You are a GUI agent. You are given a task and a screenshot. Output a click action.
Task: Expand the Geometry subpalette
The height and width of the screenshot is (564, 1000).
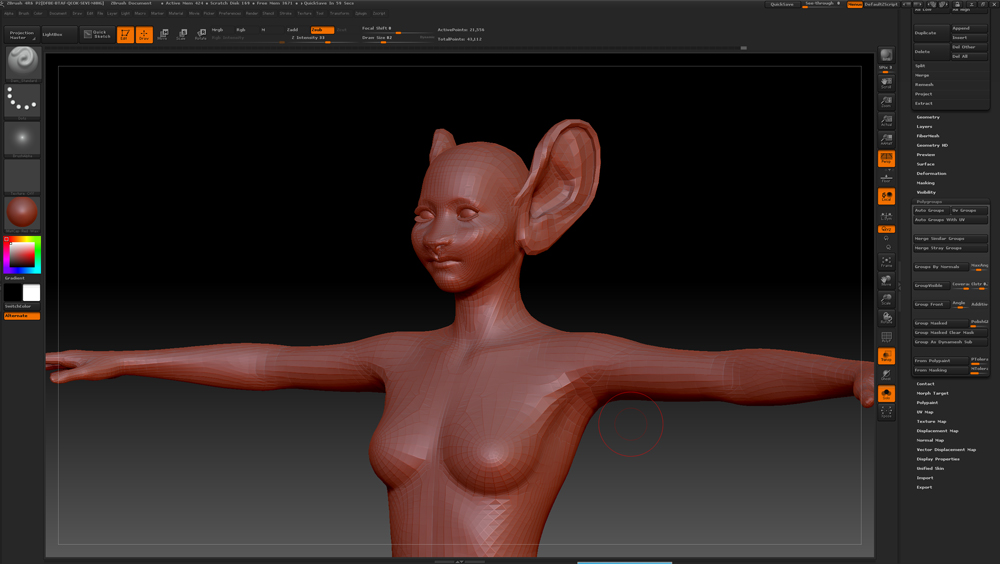pos(928,117)
